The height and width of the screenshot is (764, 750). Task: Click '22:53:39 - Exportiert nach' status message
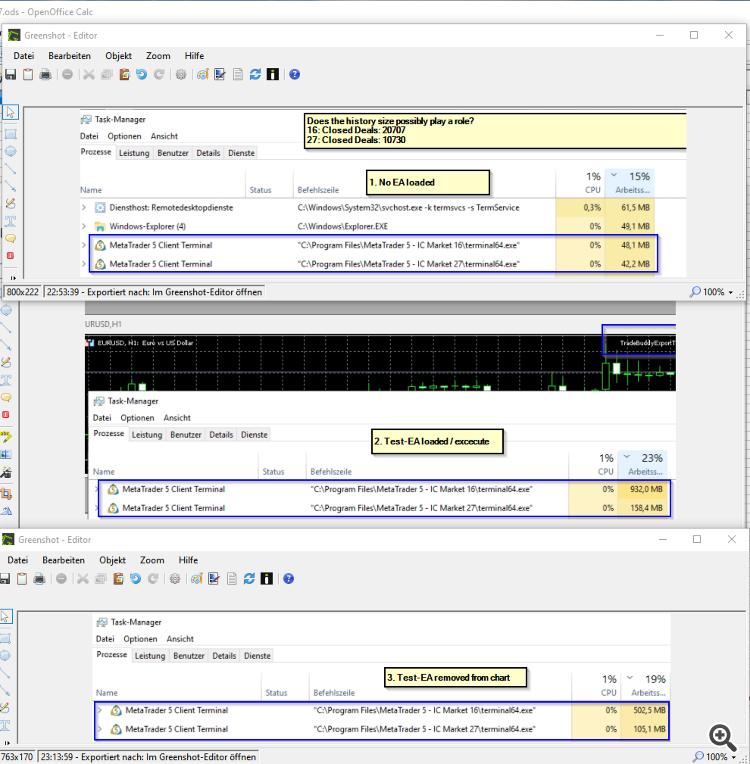click(x=154, y=292)
